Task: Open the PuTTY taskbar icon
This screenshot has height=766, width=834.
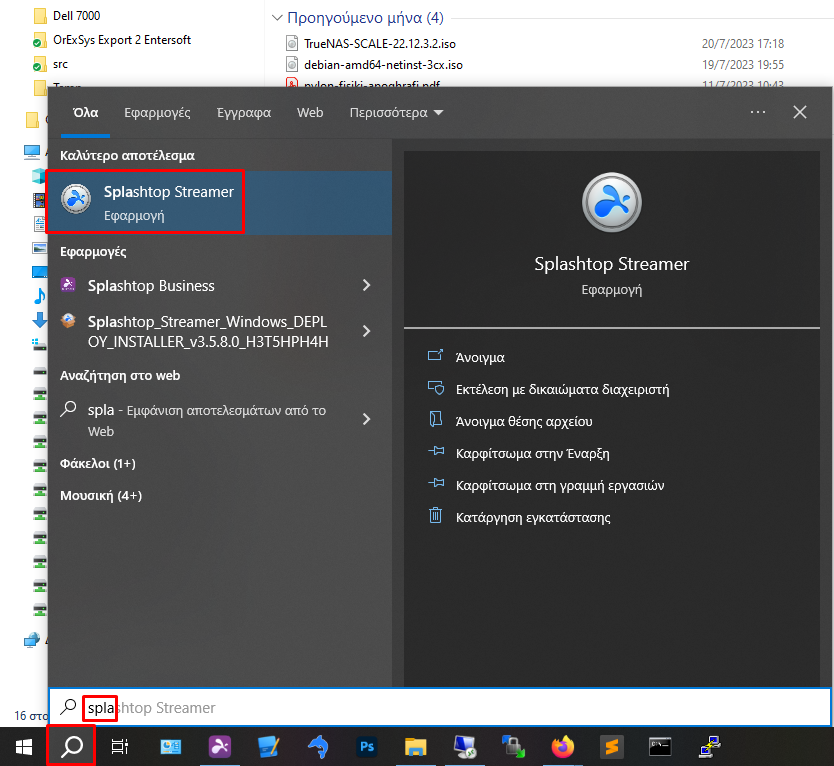Action: (710, 747)
